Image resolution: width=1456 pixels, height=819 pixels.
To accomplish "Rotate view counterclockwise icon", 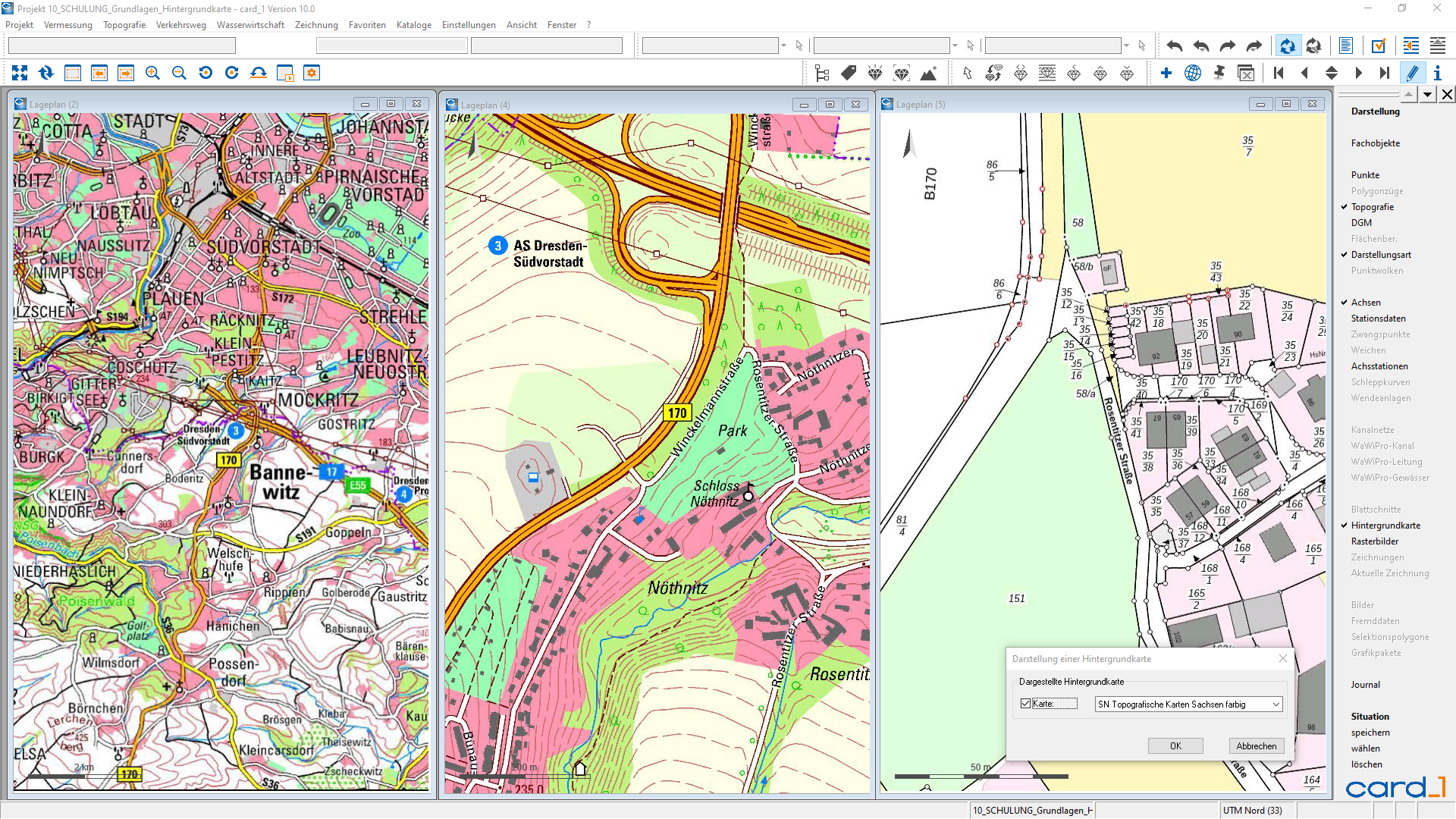I will [x=206, y=73].
